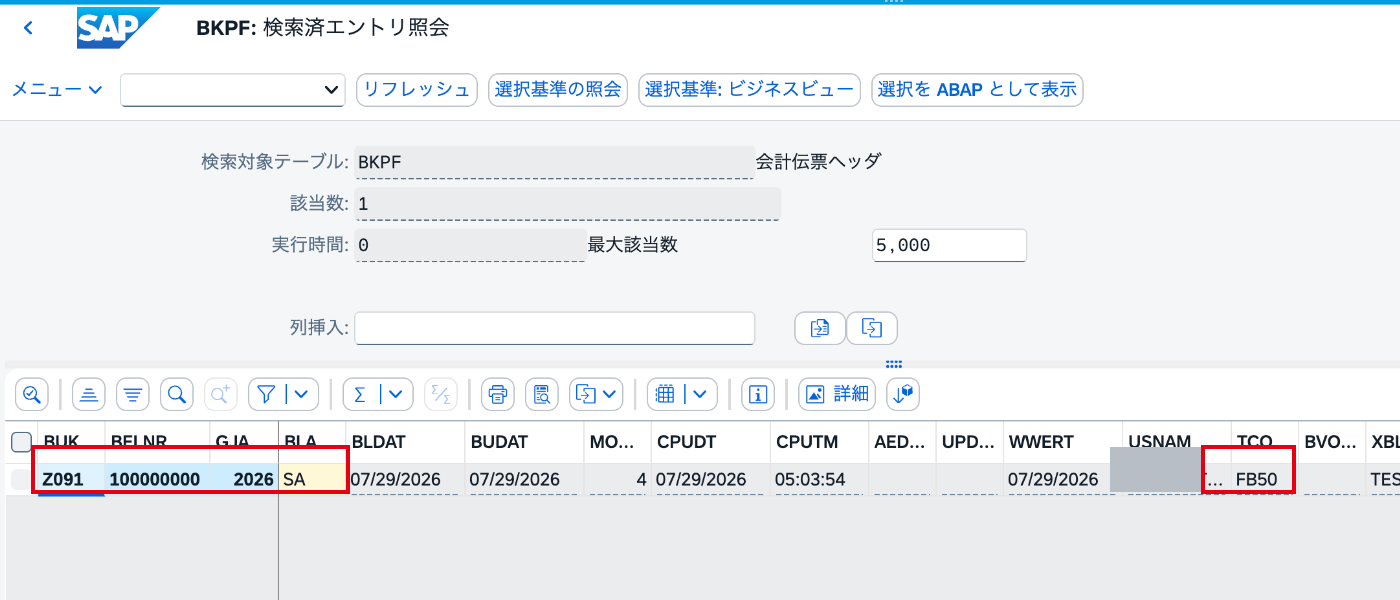
Task: Click 選択基準: ビジネスビュー button
Action: 749,89
